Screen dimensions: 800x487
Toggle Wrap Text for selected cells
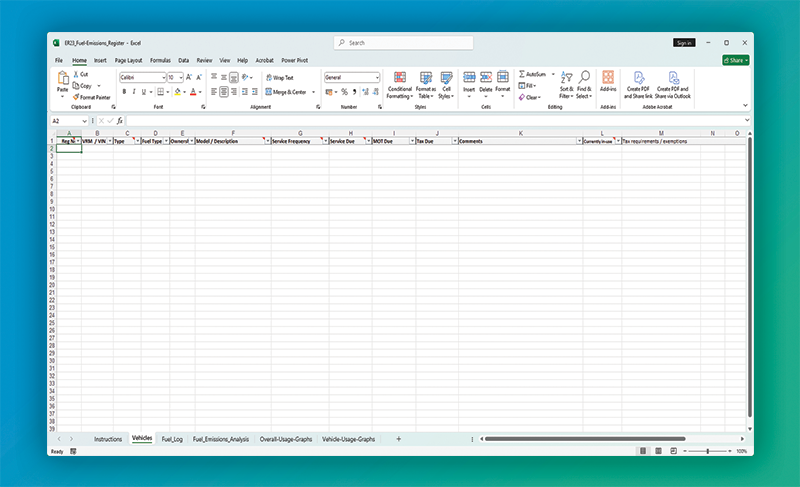tap(279, 77)
